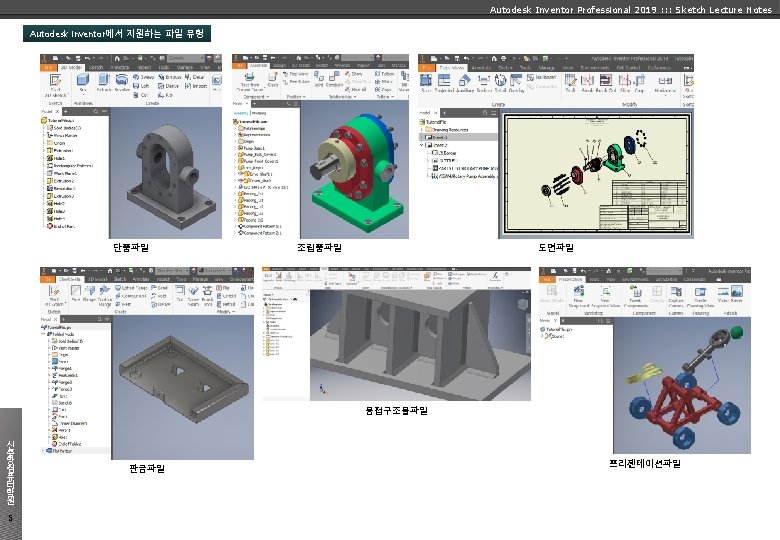
Task: Choose Free Move in assembly window
Action: (x=295, y=74)
